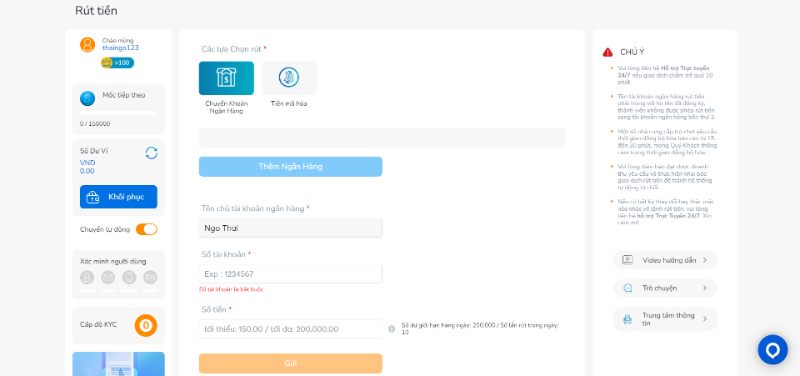
Task: Click the globe icon beside Mốc tiếp theo
Action: 87,98
